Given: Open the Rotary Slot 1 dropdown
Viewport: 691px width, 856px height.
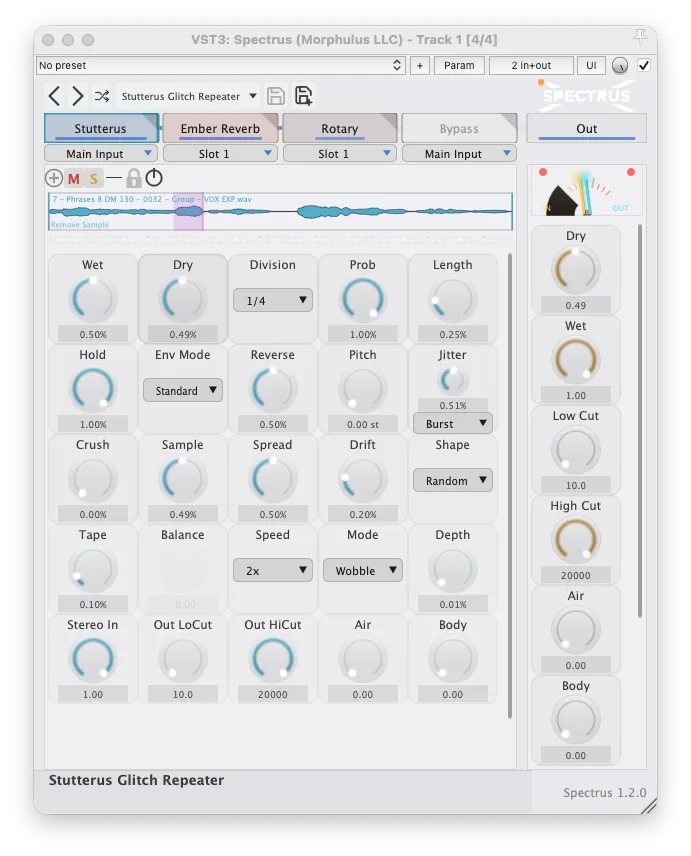Looking at the screenshot, I should coord(339,154).
